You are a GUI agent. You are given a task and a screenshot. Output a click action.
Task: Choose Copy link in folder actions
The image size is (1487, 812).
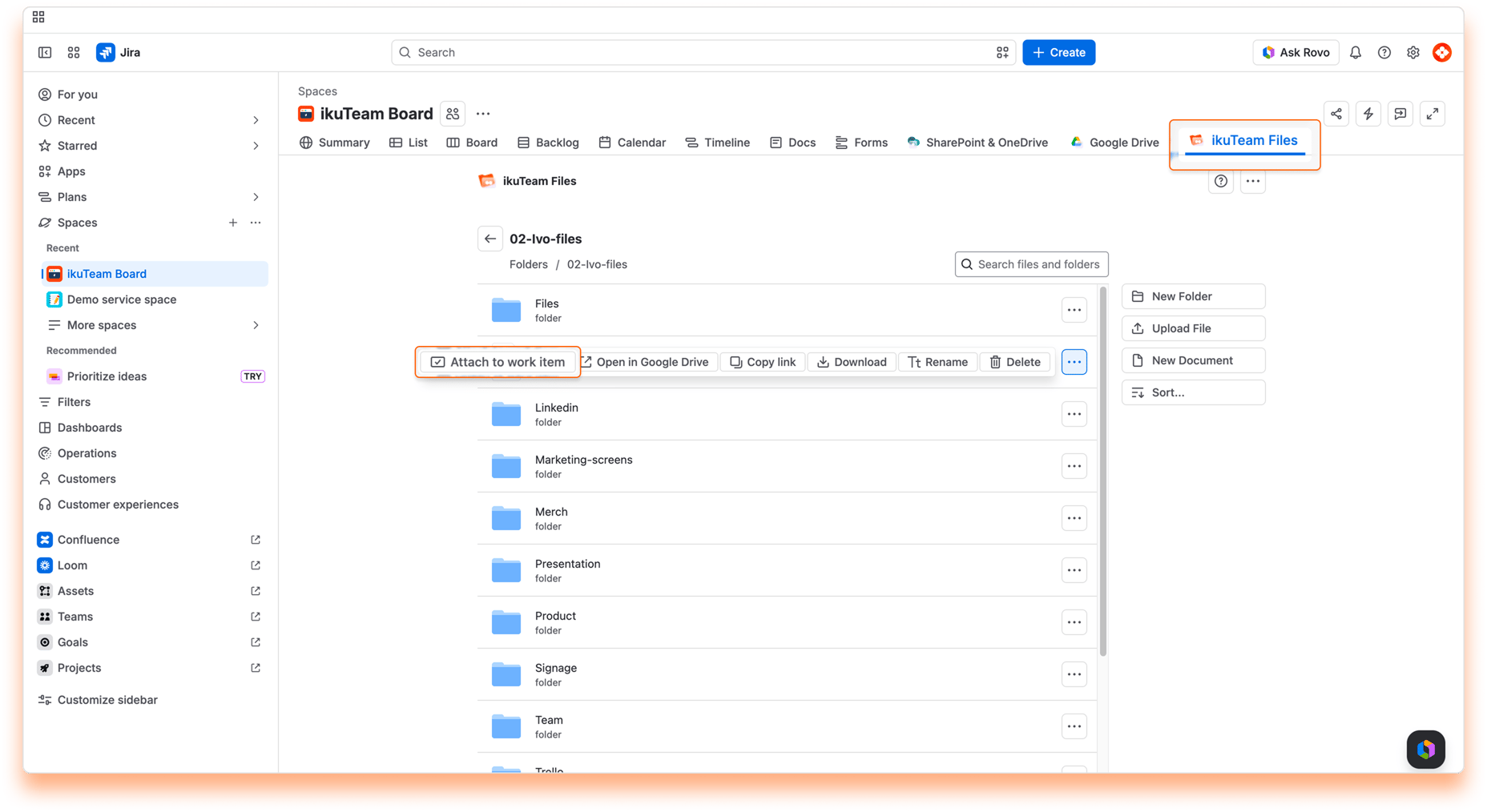click(x=763, y=362)
